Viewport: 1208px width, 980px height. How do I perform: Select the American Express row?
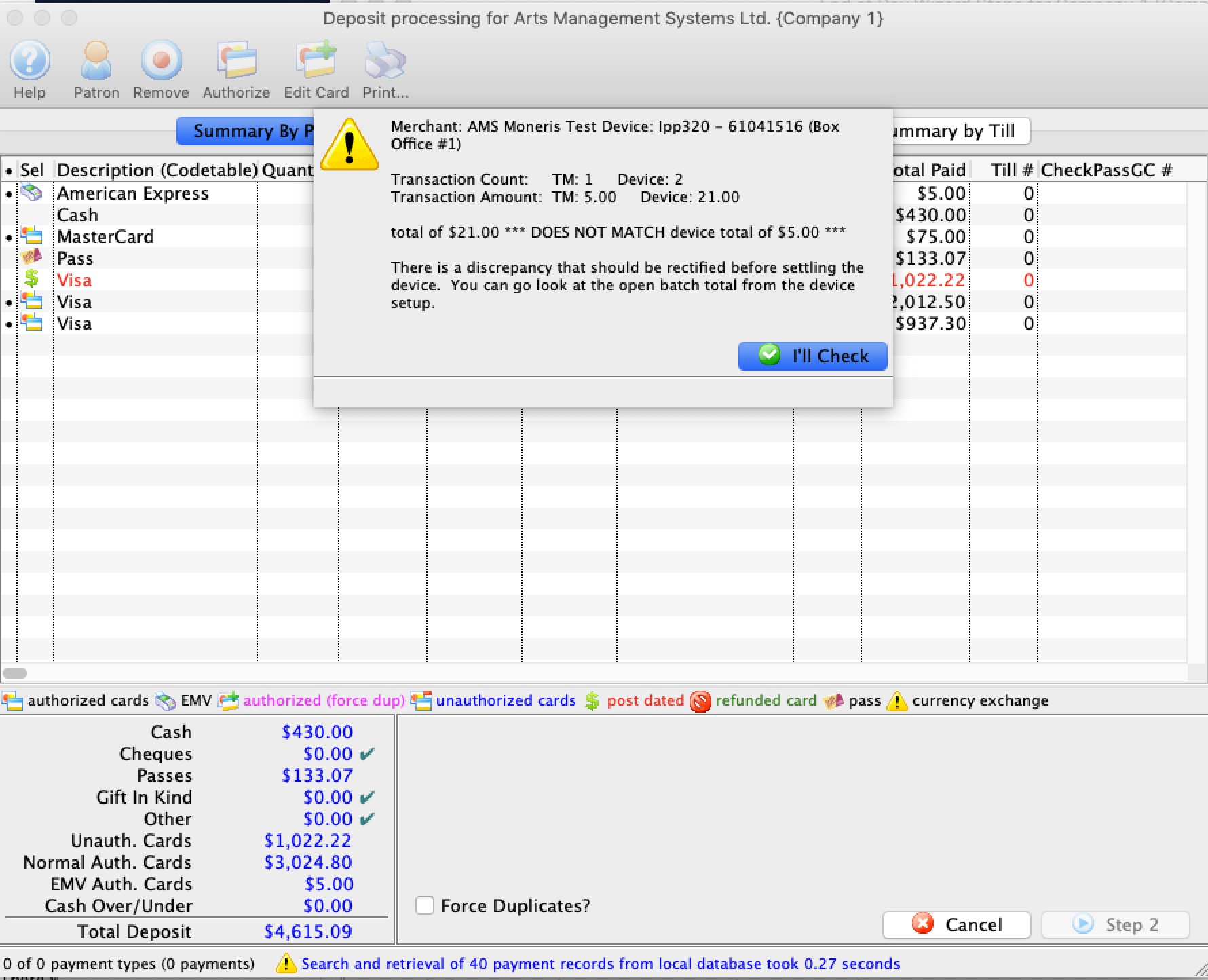point(132,193)
